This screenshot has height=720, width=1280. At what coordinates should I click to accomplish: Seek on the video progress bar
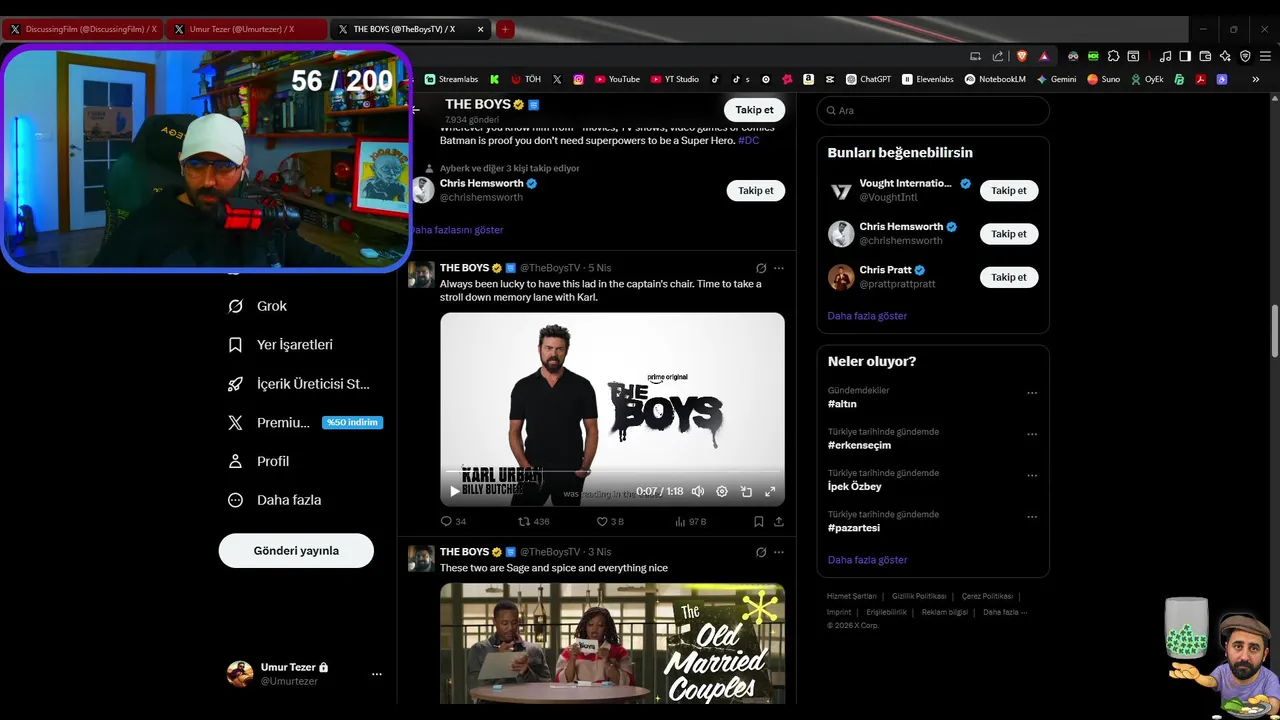pyautogui.click(x=612, y=471)
